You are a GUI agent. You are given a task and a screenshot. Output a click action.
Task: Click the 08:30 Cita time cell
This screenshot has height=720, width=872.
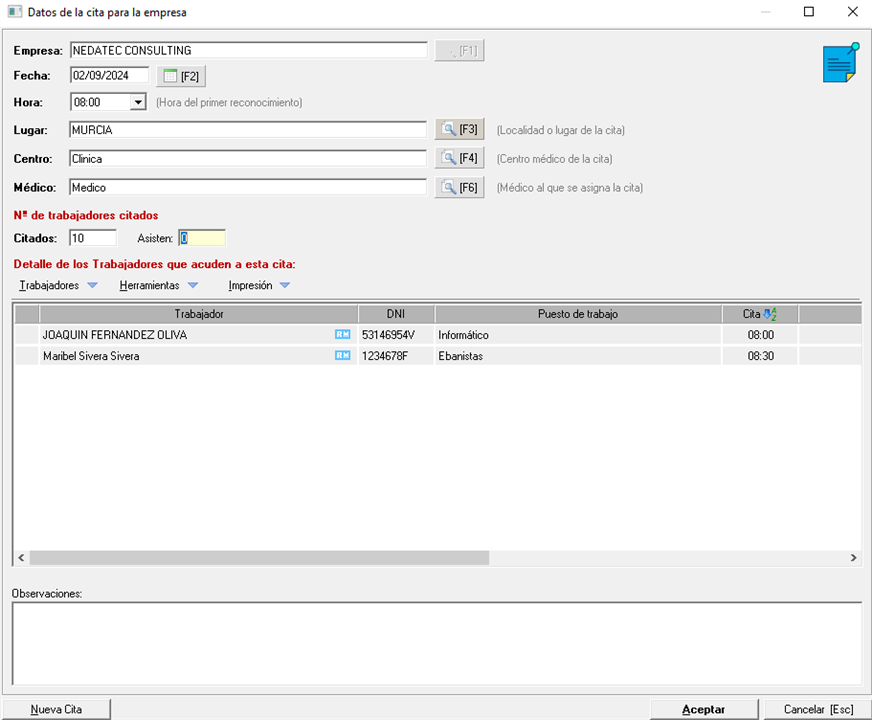point(760,356)
